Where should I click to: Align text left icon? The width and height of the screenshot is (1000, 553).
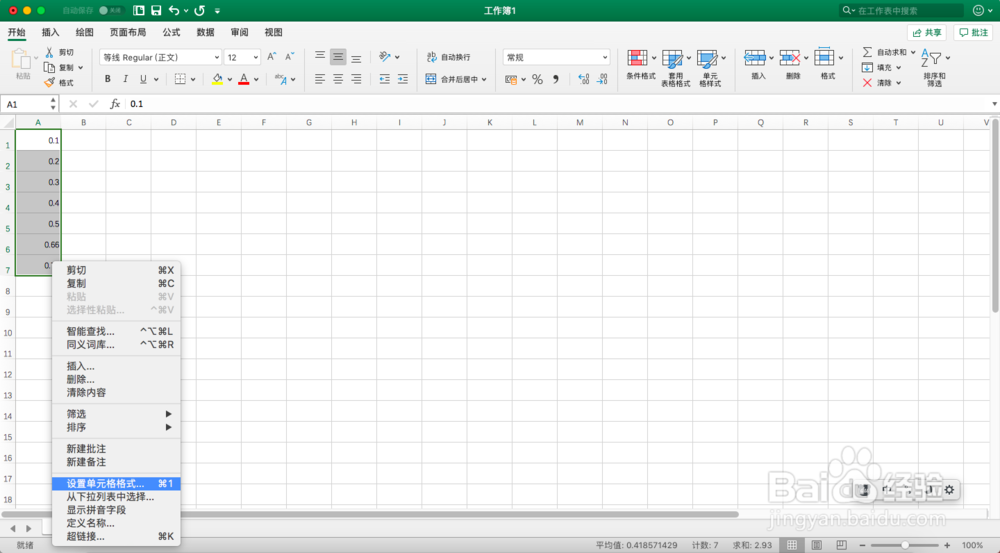(x=320, y=79)
